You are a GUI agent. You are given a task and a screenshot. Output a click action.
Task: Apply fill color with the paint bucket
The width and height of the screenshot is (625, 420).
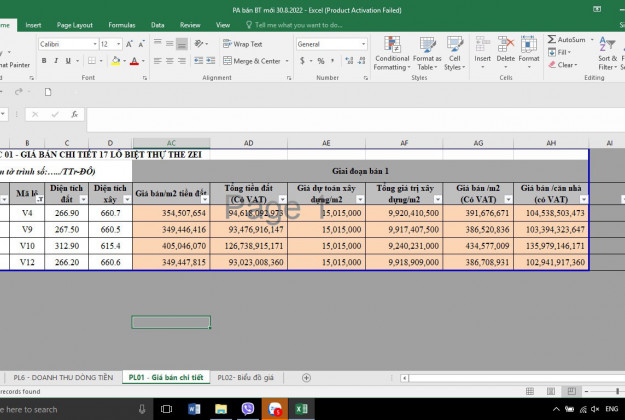click(x=116, y=61)
